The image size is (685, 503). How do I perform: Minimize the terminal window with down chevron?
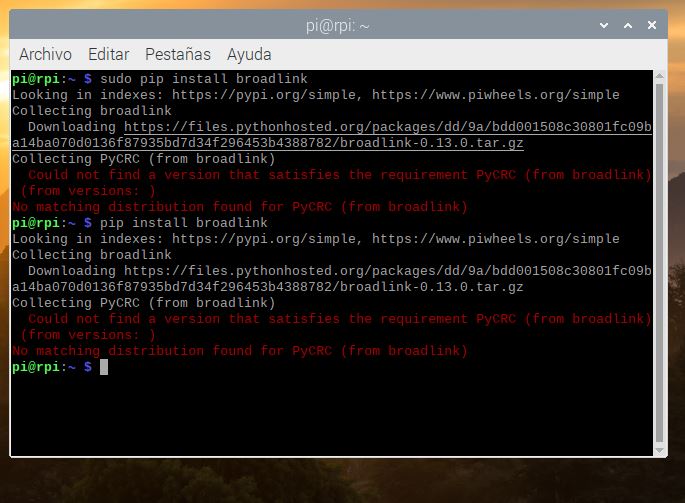[x=604, y=25]
